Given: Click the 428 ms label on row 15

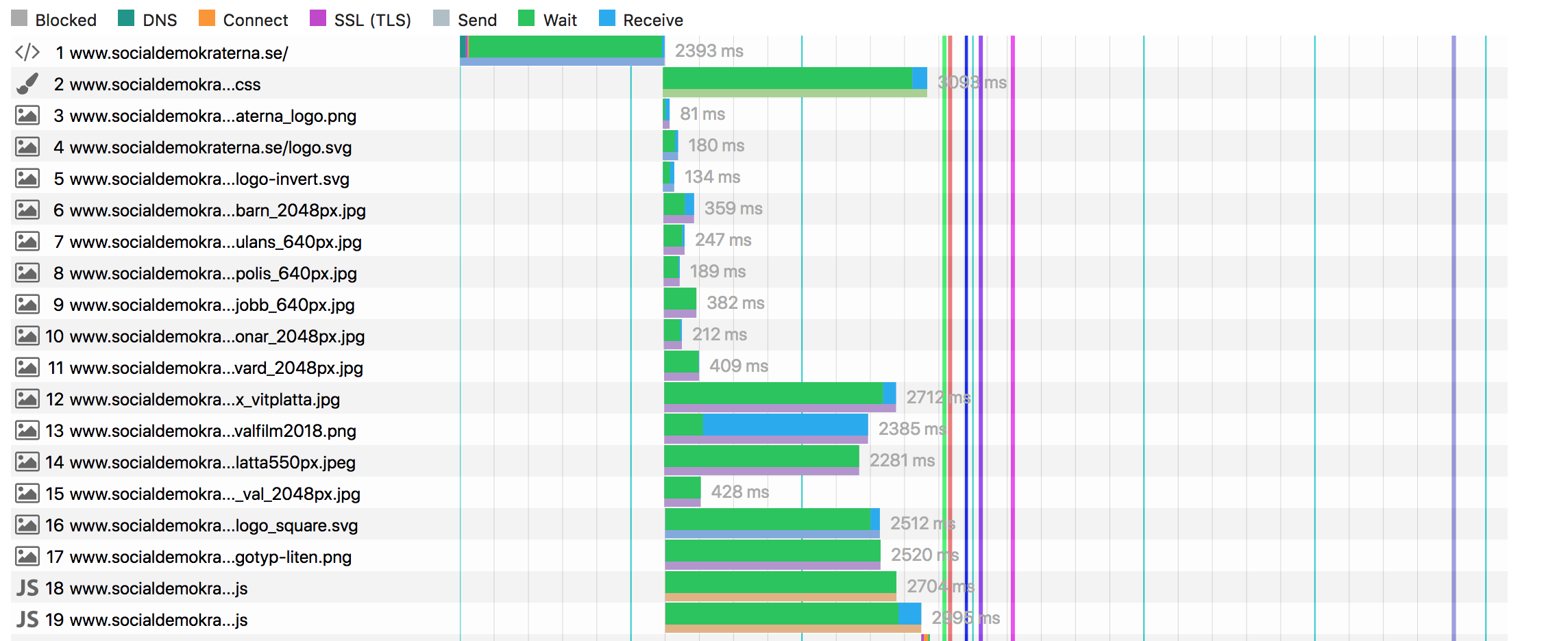Looking at the screenshot, I should point(739,492).
